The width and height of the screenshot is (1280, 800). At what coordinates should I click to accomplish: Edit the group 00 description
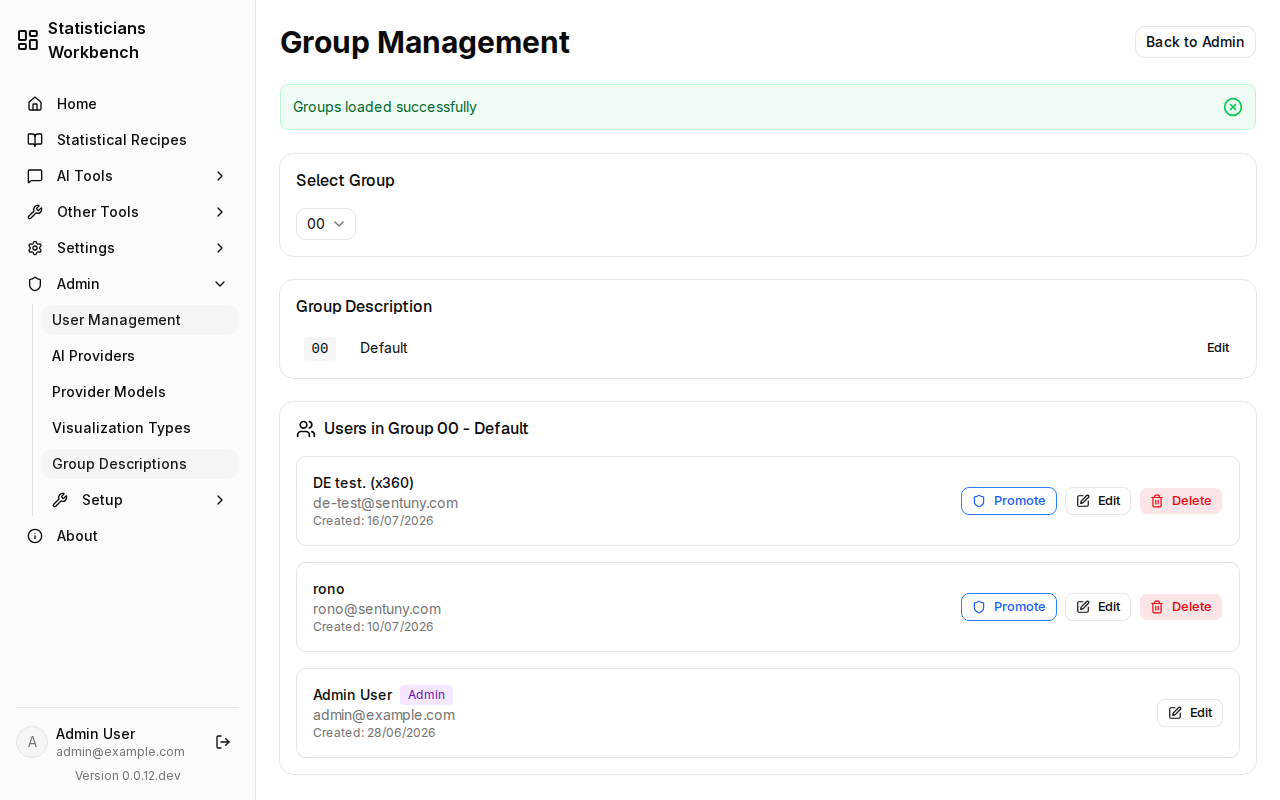pos(1218,348)
